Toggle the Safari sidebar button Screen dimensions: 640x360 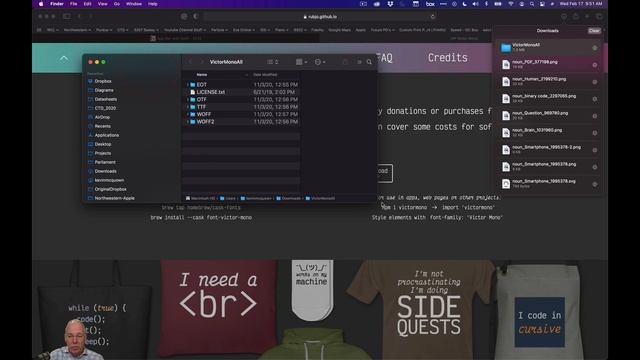coord(67,16)
